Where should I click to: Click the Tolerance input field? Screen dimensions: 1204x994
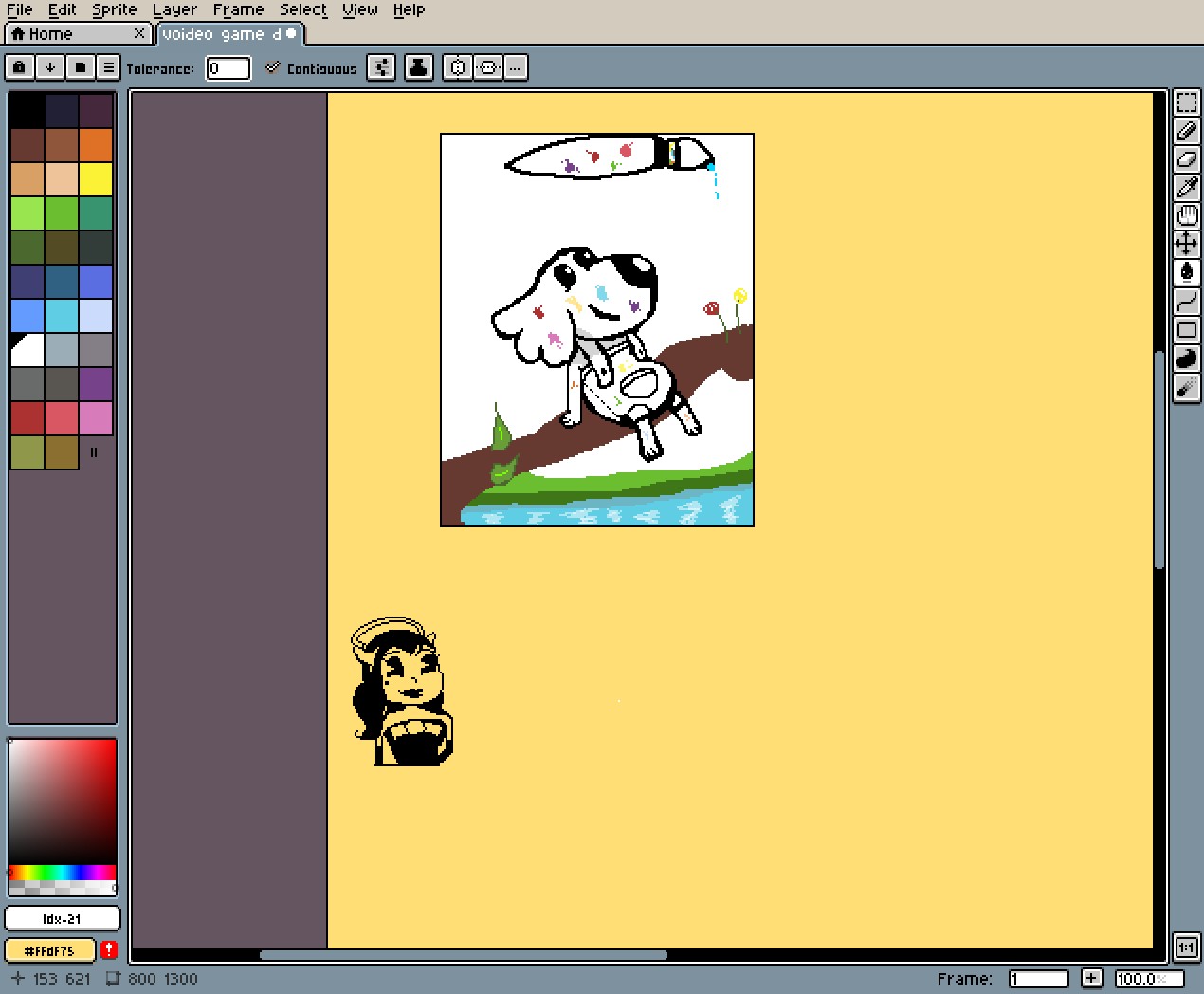(x=228, y=68)
